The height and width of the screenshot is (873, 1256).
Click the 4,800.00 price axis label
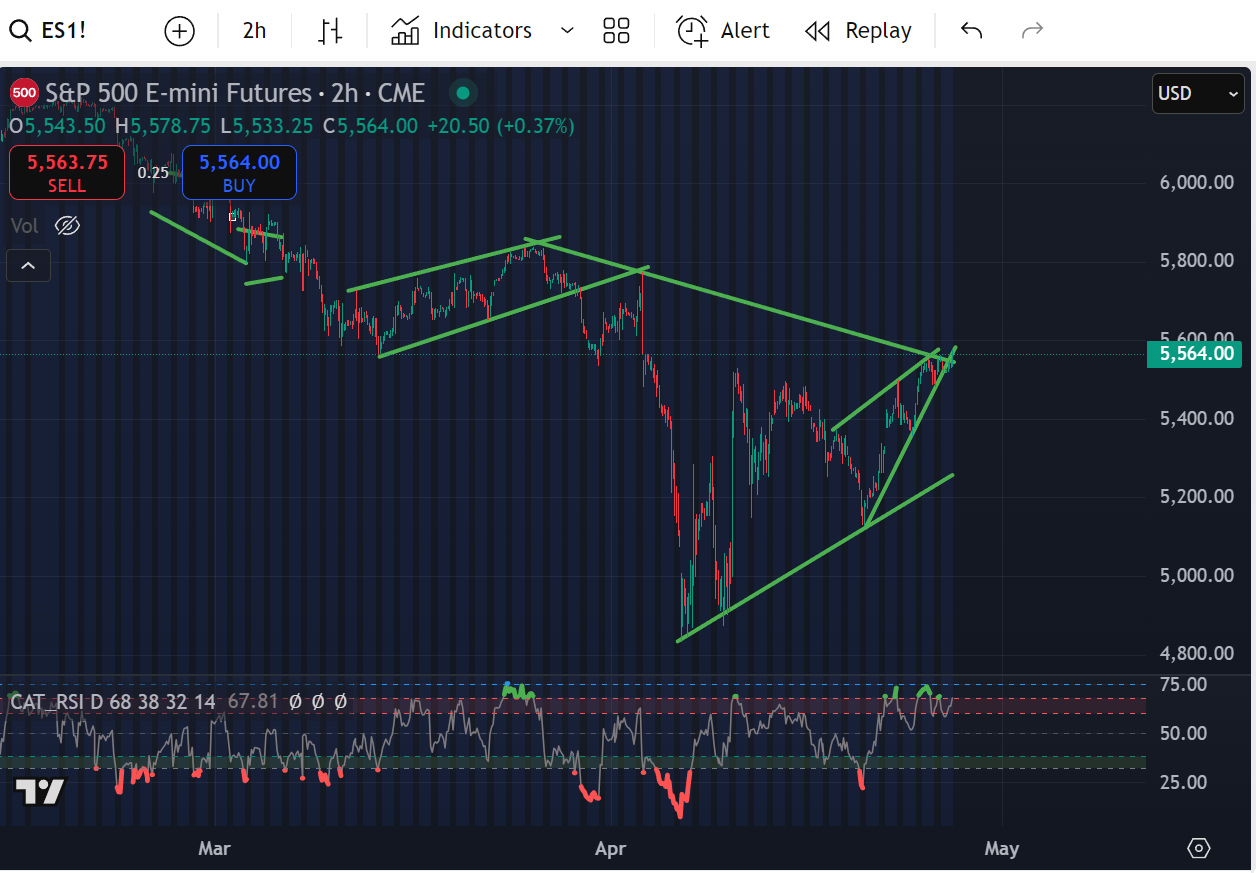[1196, 654]
